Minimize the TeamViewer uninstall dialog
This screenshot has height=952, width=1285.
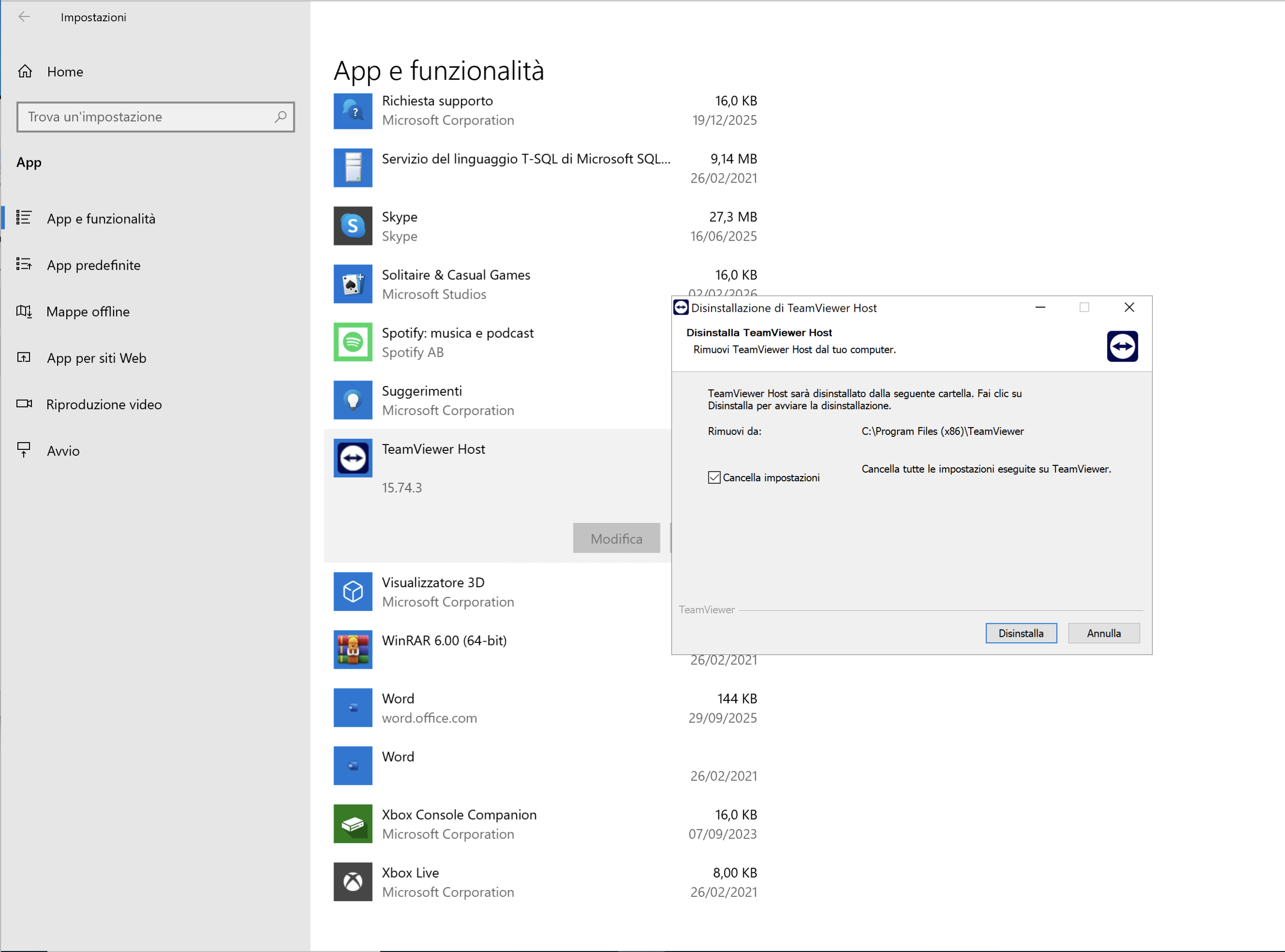[x=1040, y=308]
